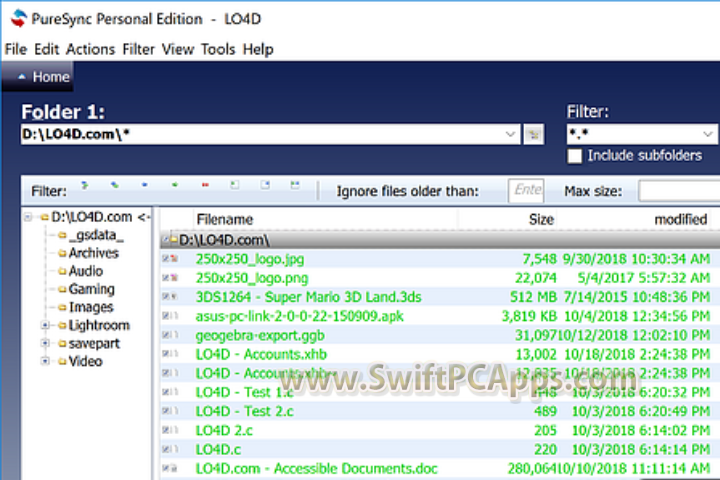Click the file type icon for 250x250_logo.jpg
Screen dimensions: 720x480
point(174,259)
